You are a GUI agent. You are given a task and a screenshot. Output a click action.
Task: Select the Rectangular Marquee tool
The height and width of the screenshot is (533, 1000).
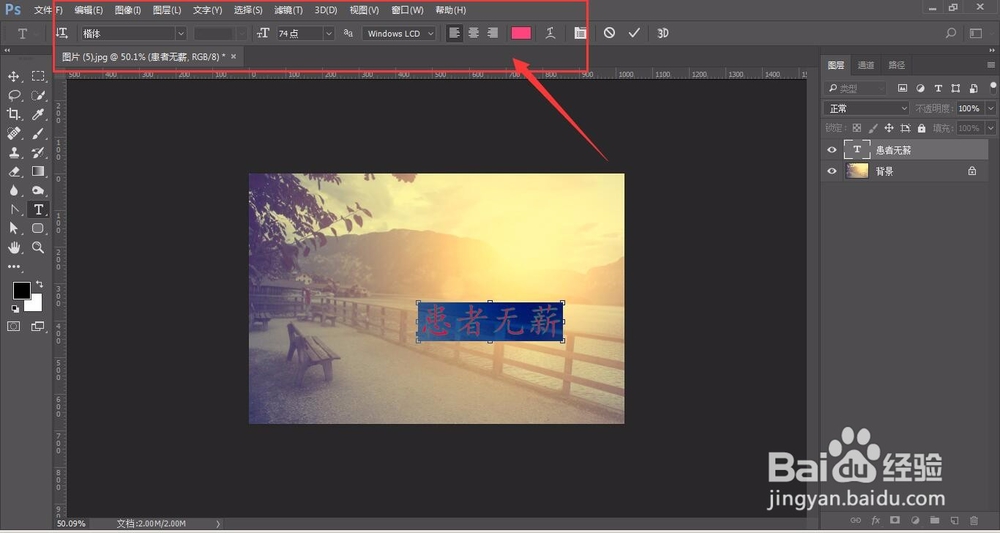(x=38, y=77)
